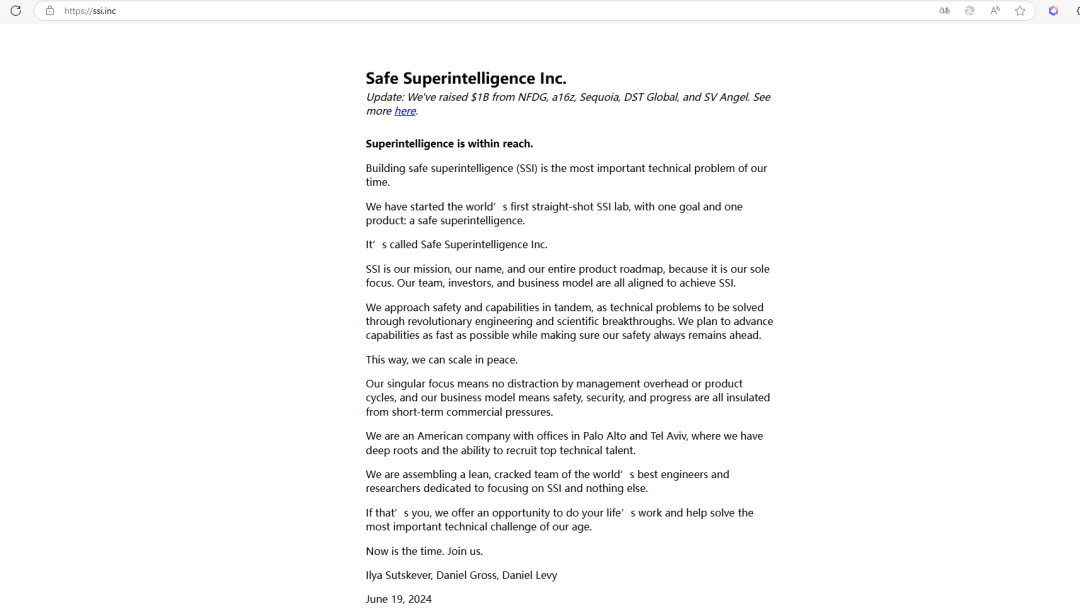The height and width of the screenshot is (611, 1080).
Task: Click the greyed Edge logo icon in address bar
Action: 969,11
